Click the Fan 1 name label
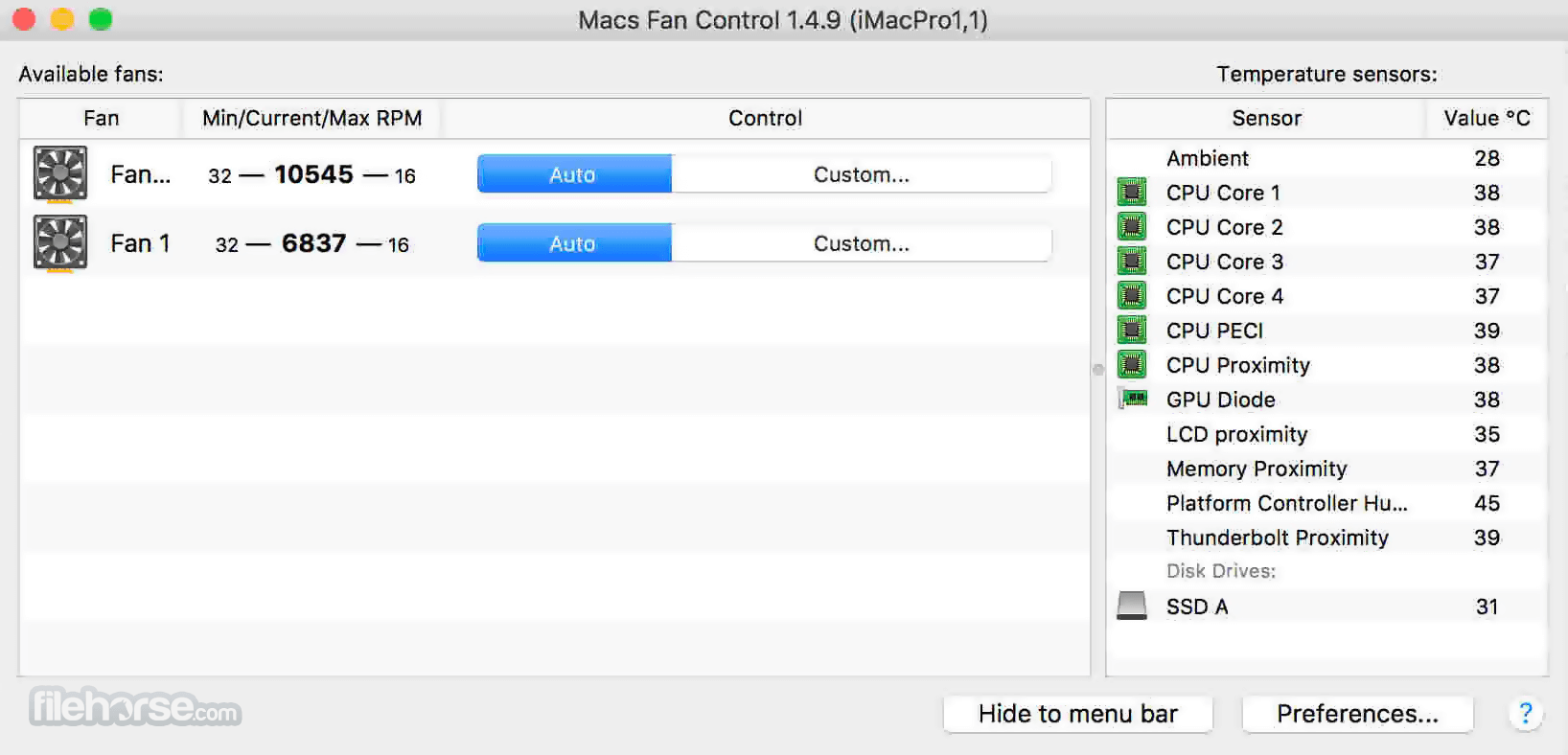 click(140, 243)
